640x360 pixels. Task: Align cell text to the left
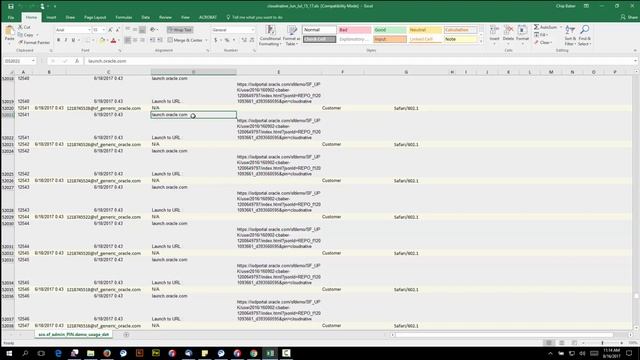pyautogui.click(x=128, y=40)
